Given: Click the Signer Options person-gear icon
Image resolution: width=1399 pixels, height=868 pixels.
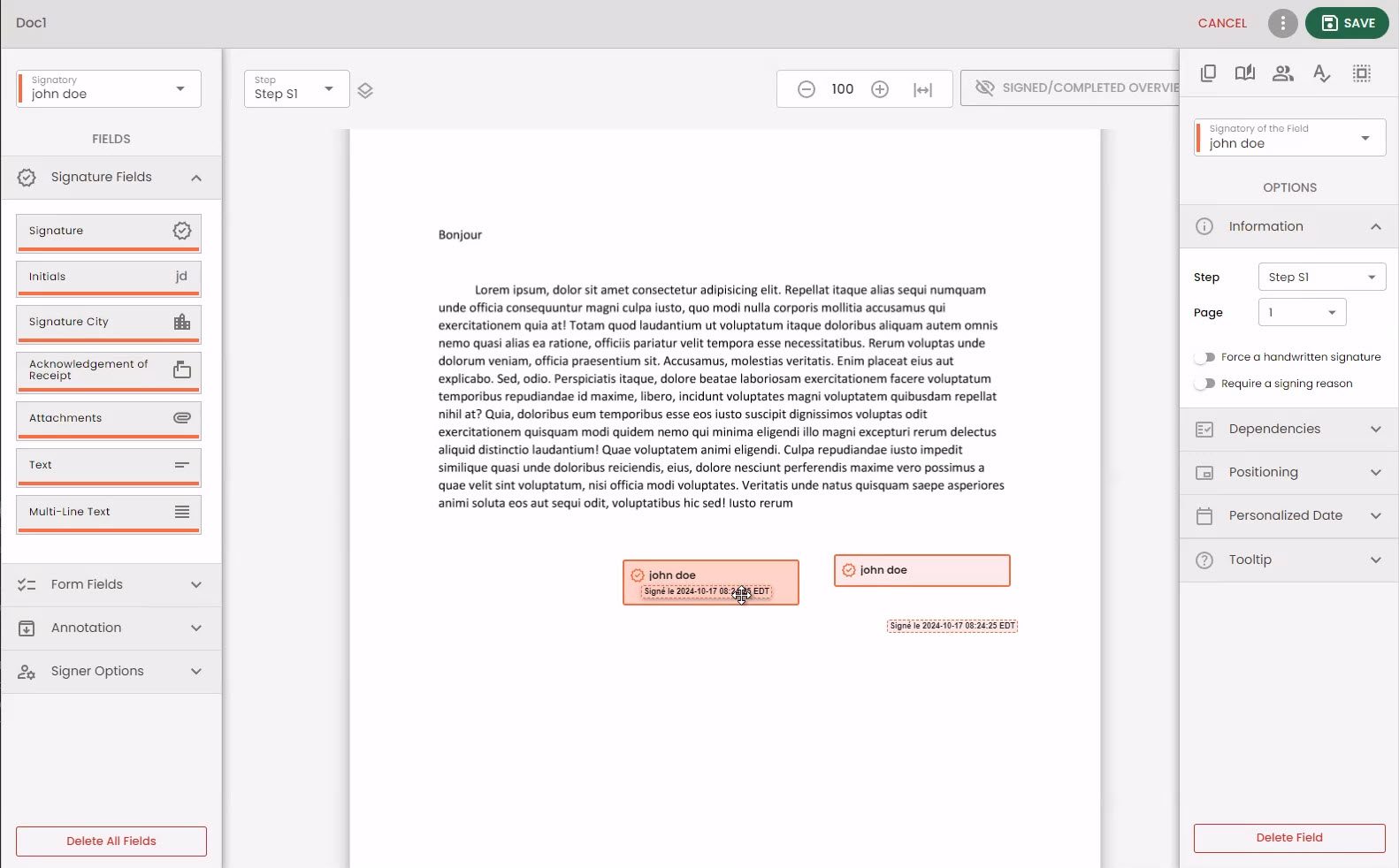Looking at the screenshot, I should pos(27,672).
